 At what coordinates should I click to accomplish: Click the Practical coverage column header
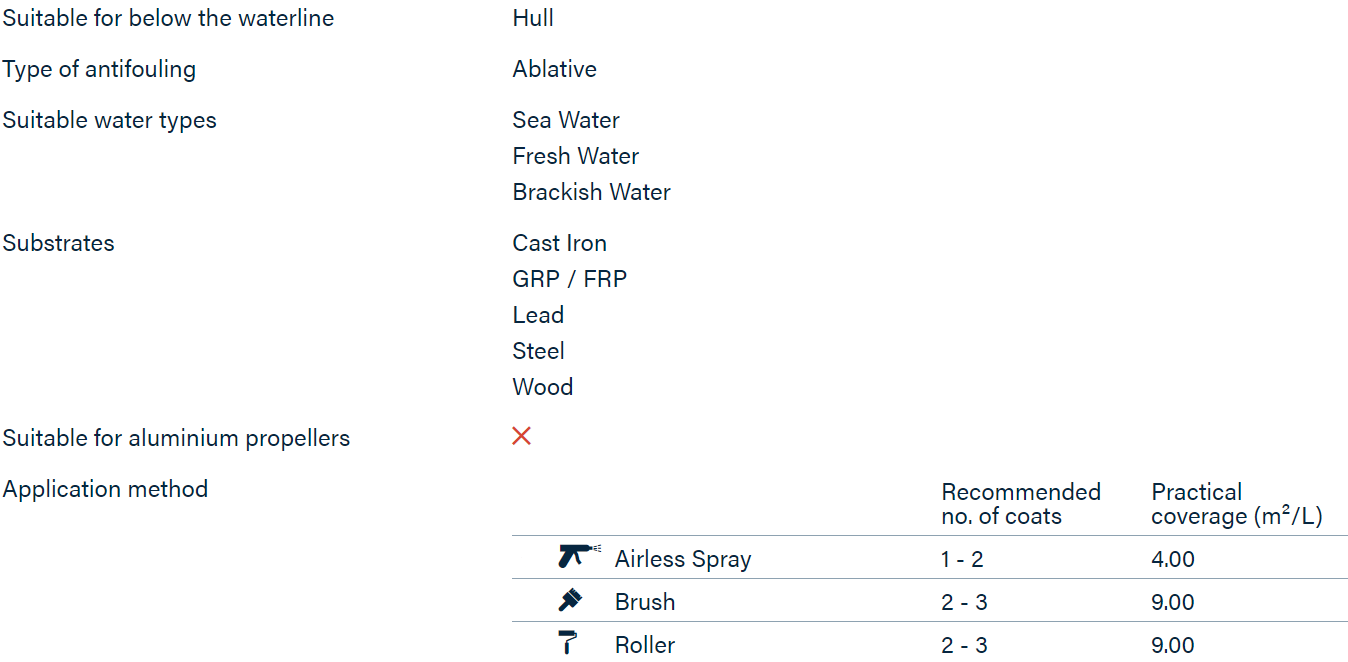coord(1237,504)
